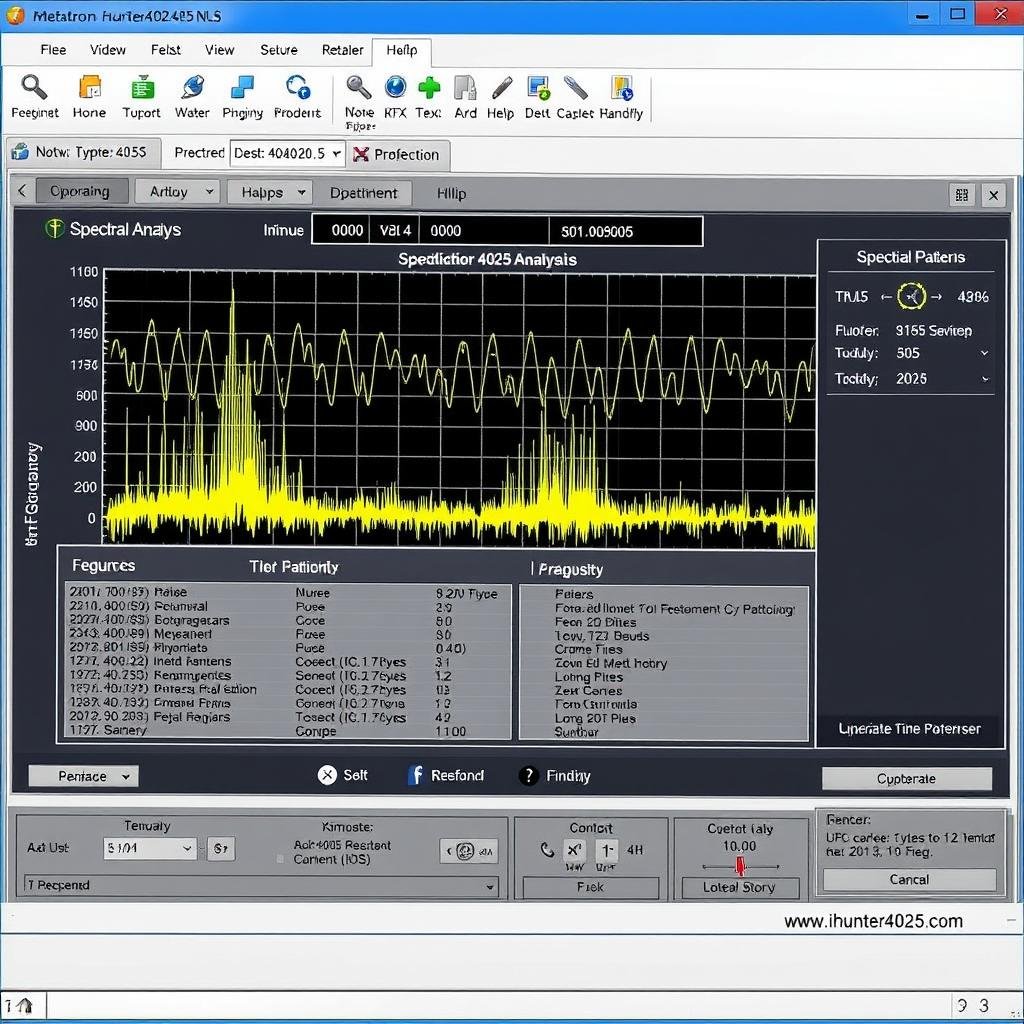Viewport: 1024px width, 1024px height.
Task: Select the Handfly toolbar icon
Action: [620, 90]
